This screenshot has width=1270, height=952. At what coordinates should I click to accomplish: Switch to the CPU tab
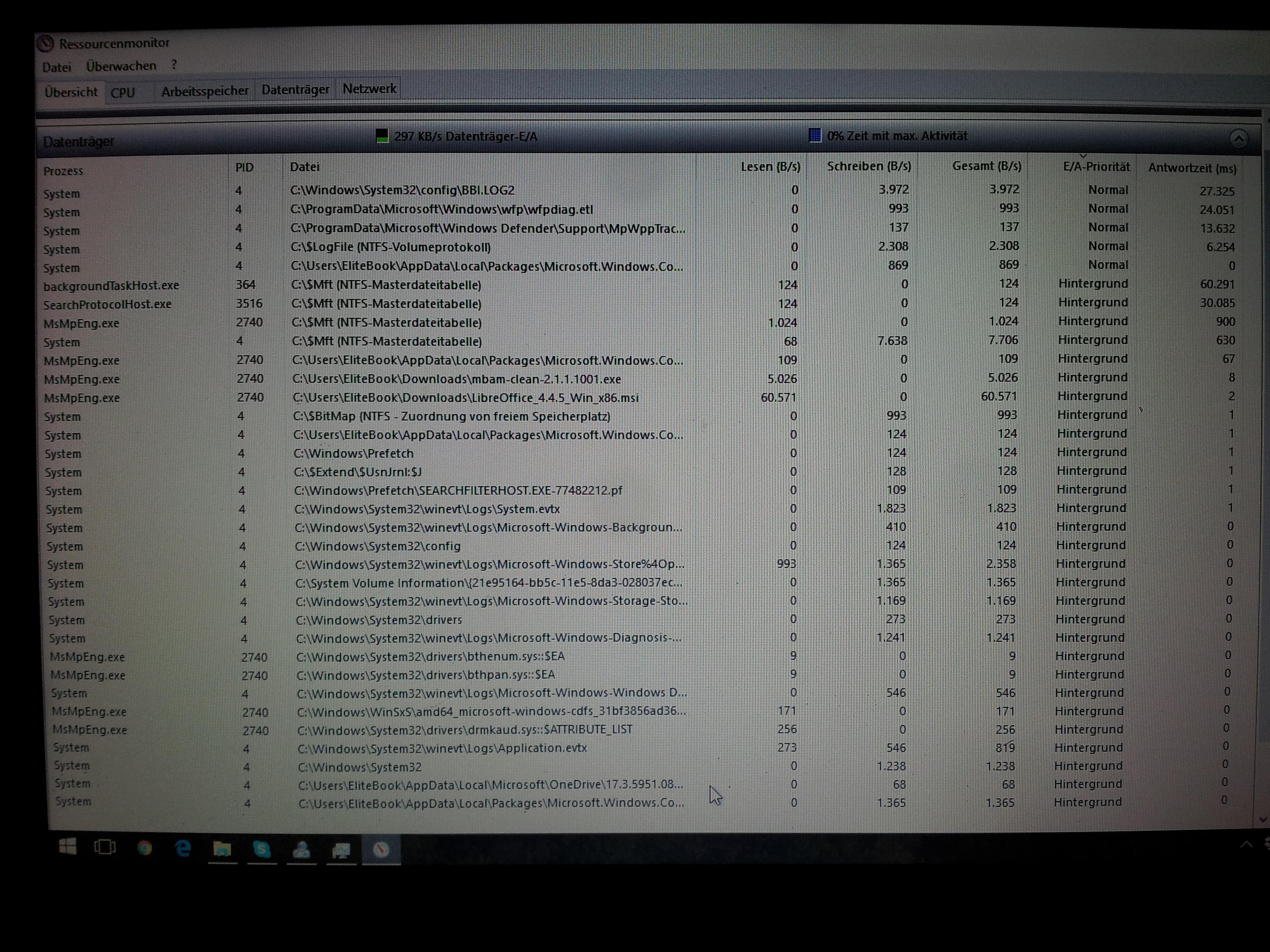(123, 92)
